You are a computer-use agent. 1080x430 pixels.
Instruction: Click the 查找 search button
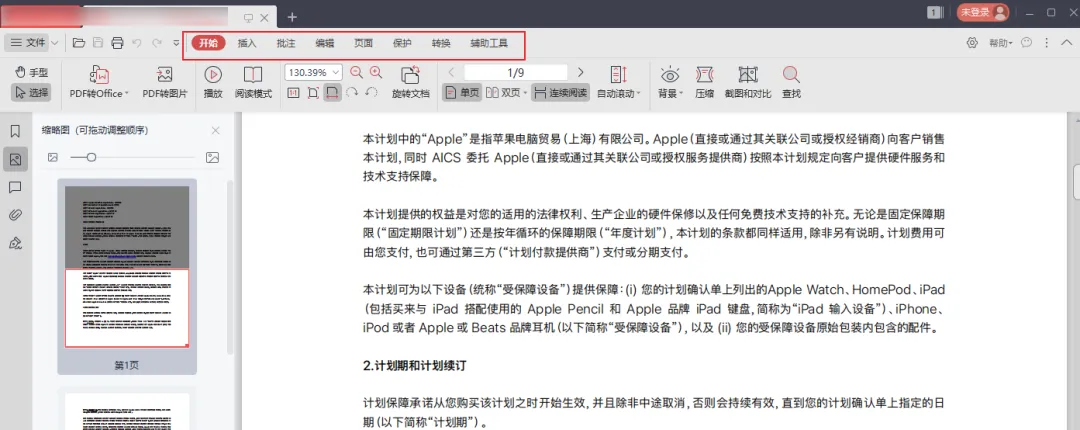tap(791, 83)
